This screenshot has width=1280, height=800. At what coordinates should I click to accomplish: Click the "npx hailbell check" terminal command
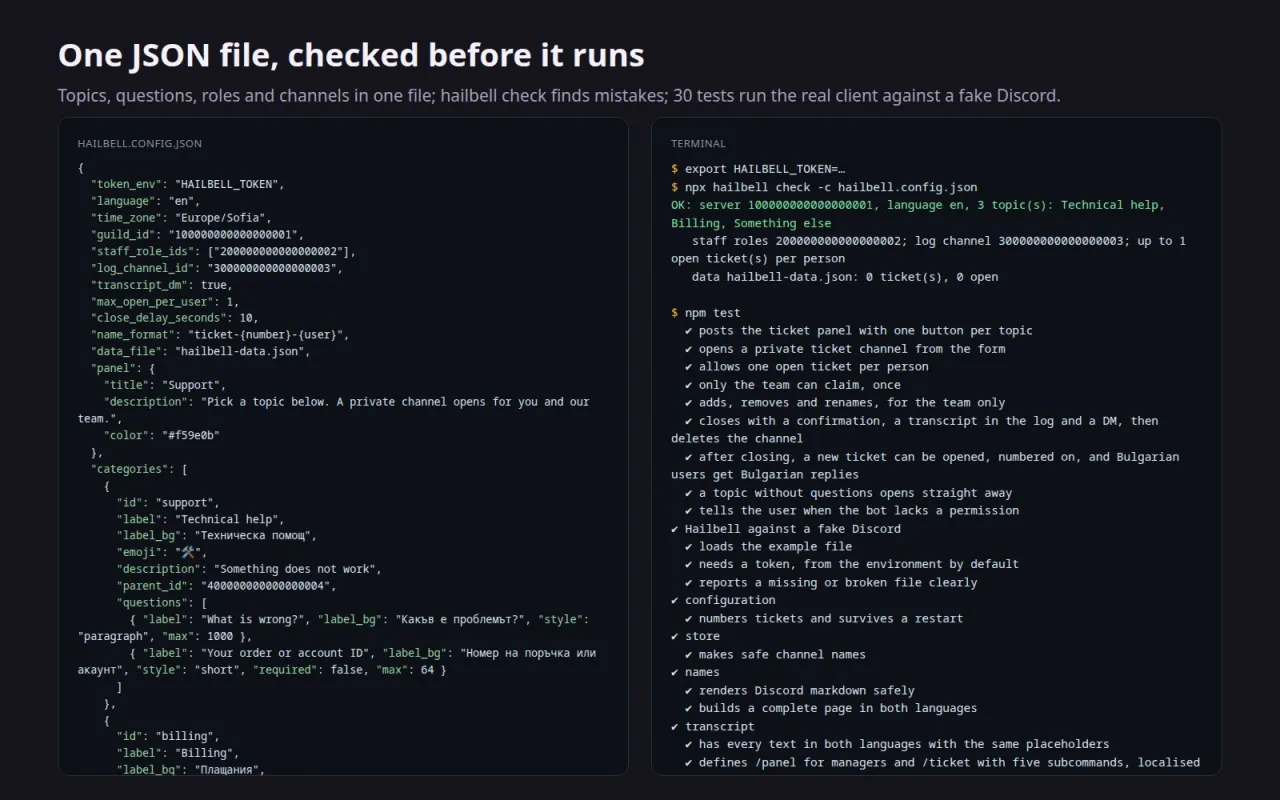tap(831, 187)
